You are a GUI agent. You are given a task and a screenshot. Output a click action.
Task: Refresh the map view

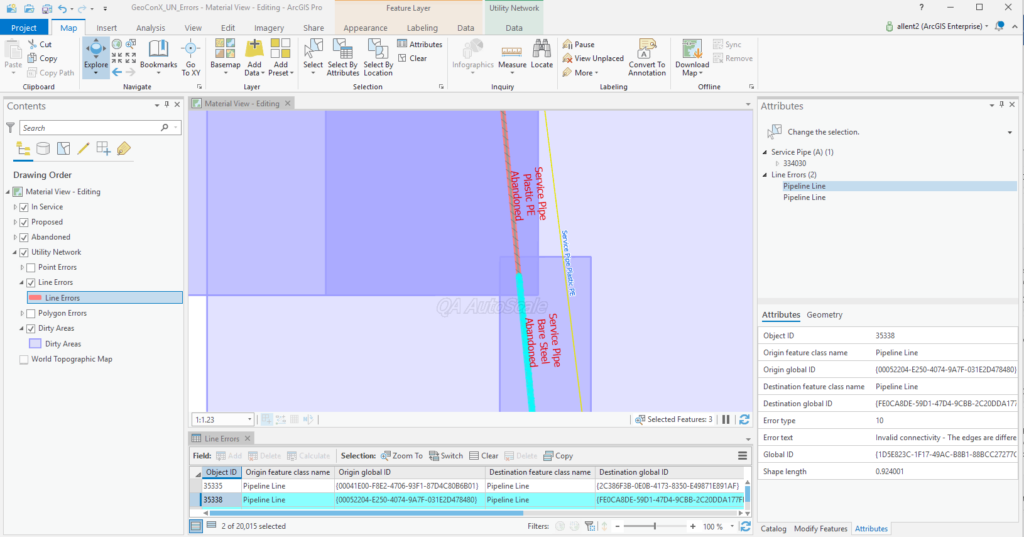[744, 419]
